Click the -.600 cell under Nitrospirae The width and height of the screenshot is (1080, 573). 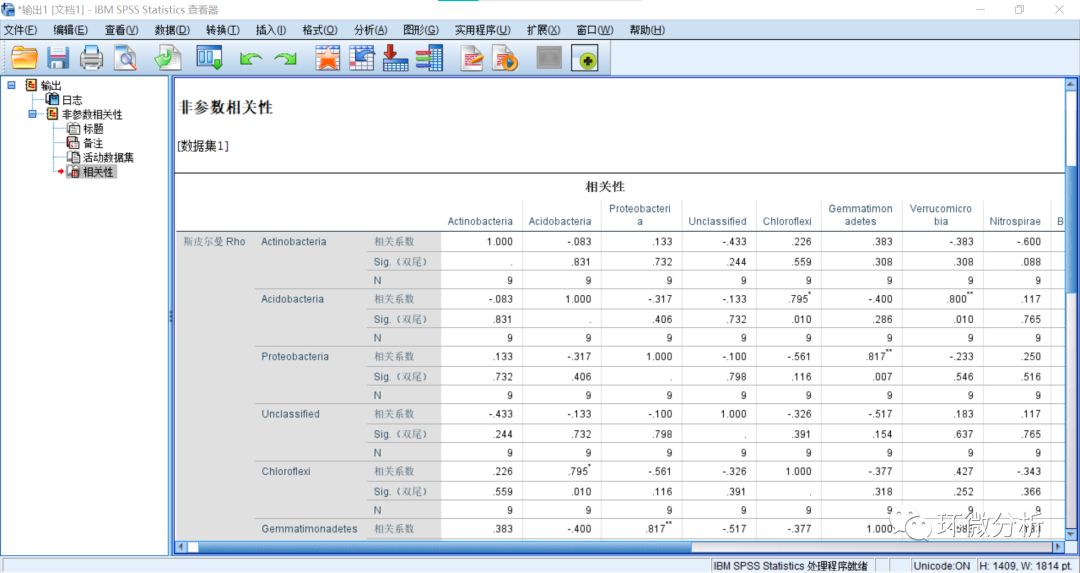1028,242
